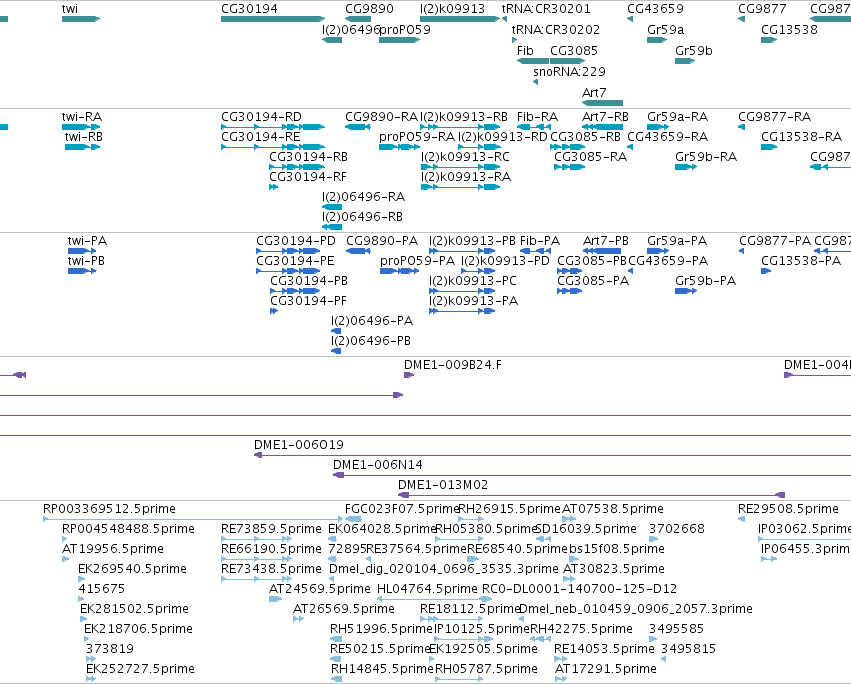Screen dimensions: 851x684
Task: Click the CG30194-PD protein feature
Action: click(x=288, y=251)
